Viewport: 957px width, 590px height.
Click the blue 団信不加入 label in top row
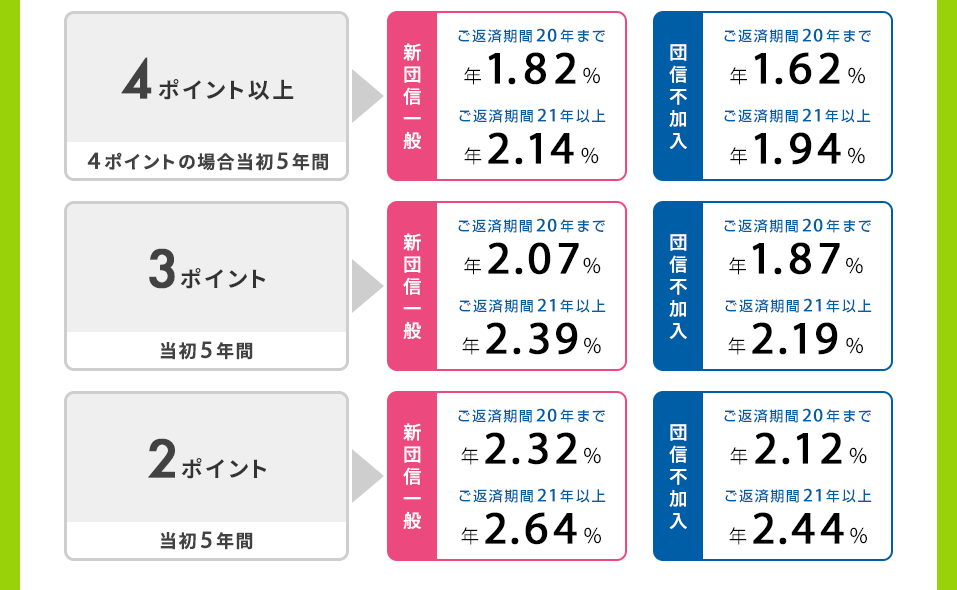678,96
